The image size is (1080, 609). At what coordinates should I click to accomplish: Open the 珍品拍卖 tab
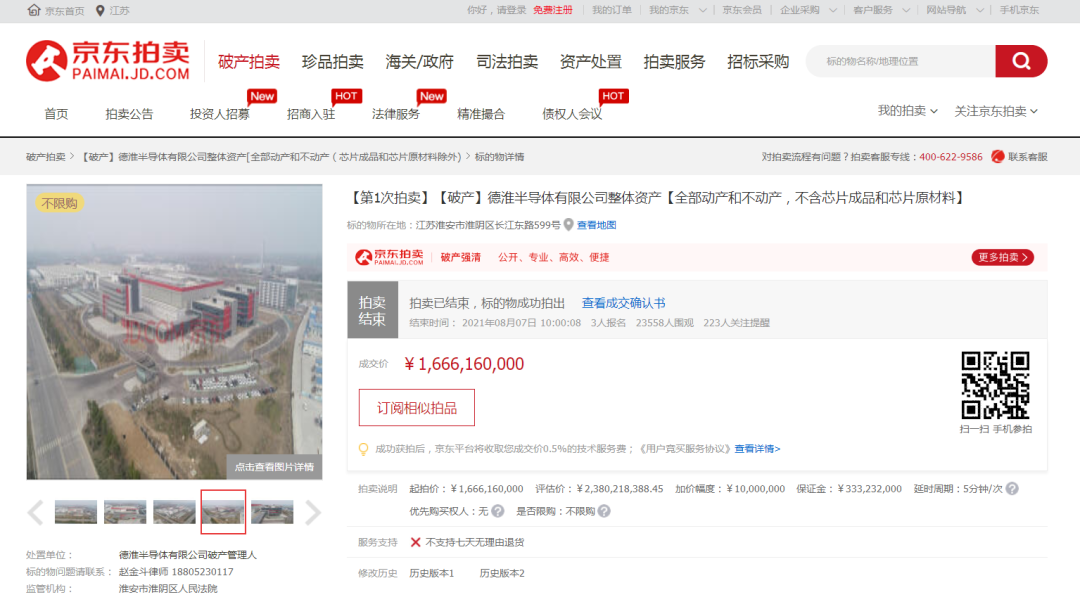pos(333,62)
